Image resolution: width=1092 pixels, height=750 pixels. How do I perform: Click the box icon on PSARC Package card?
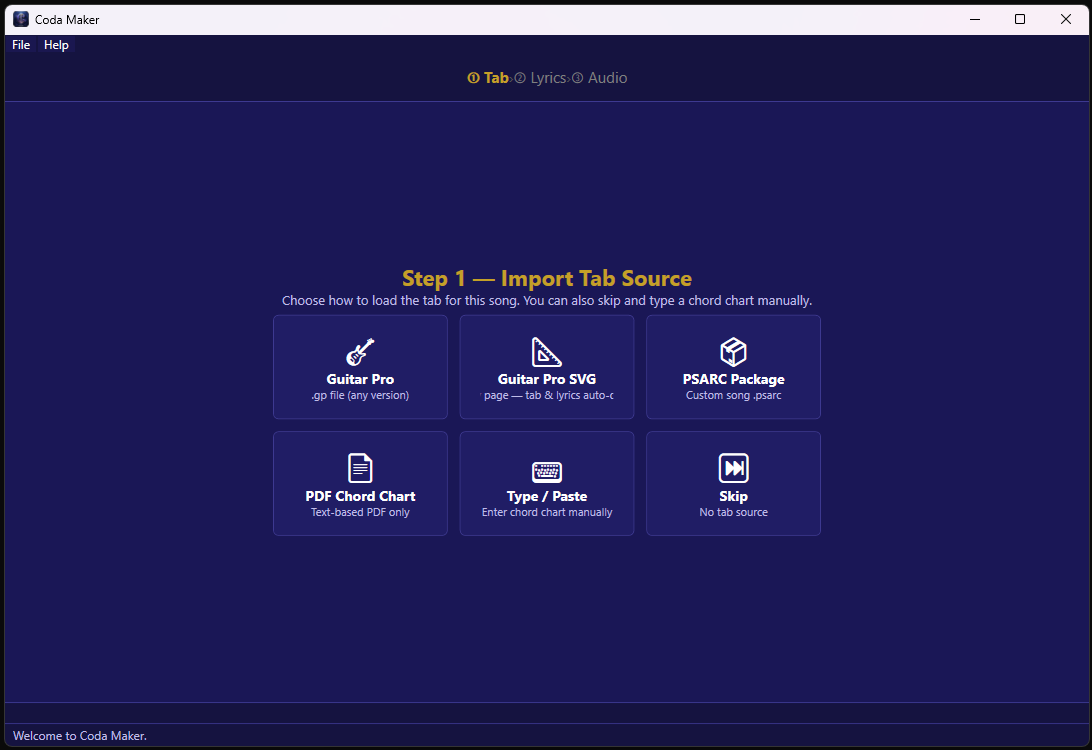tap(733, 352)
